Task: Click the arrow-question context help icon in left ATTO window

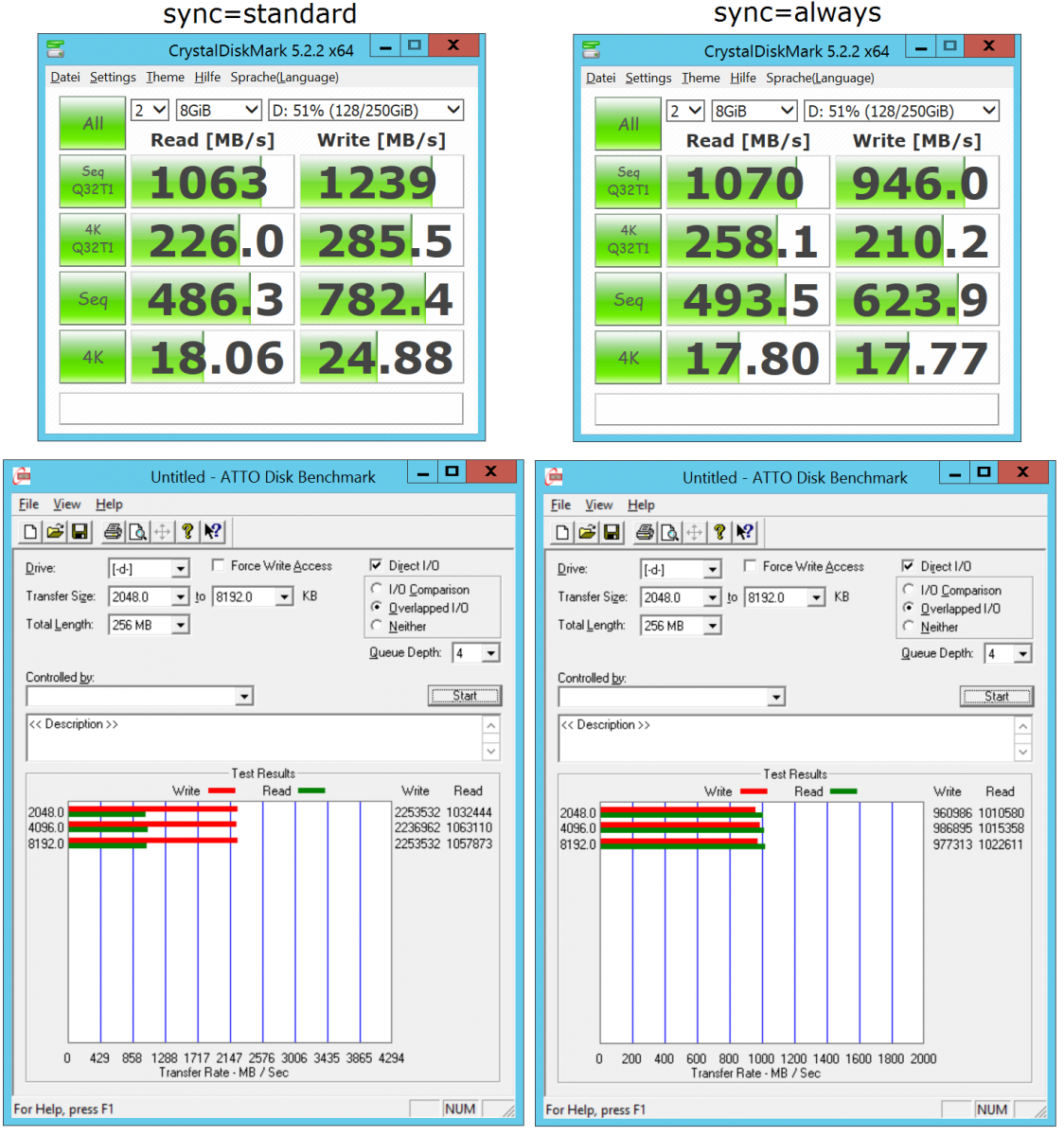Action: pos(212,532)
